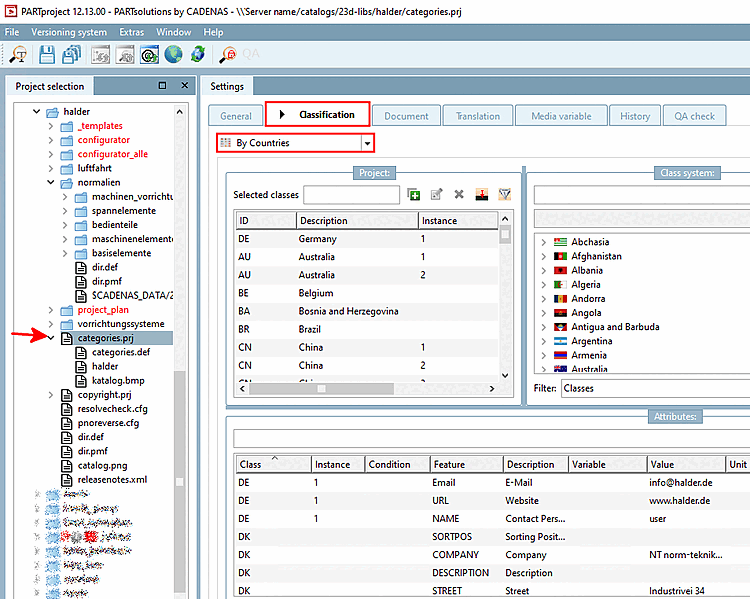The width and height of the screenshot is (750, 599).
Task: Sort by Description column in Project table
Action: tap(357, 221)
